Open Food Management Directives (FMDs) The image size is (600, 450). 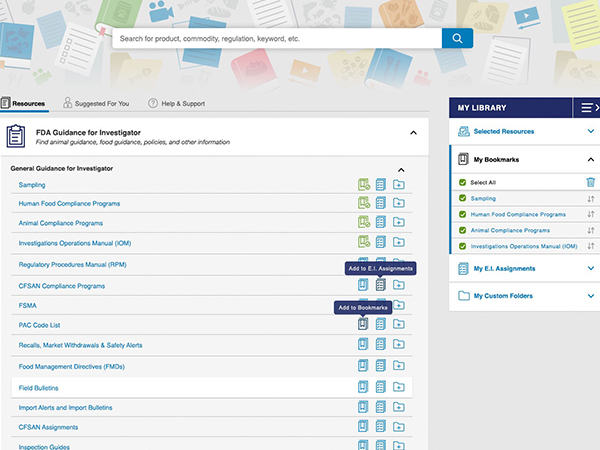click(72, 367)
